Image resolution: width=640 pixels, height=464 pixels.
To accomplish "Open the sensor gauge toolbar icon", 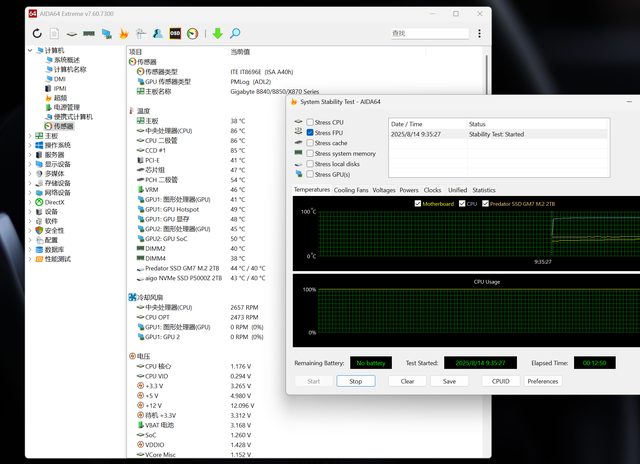I will tap(193, 33).
